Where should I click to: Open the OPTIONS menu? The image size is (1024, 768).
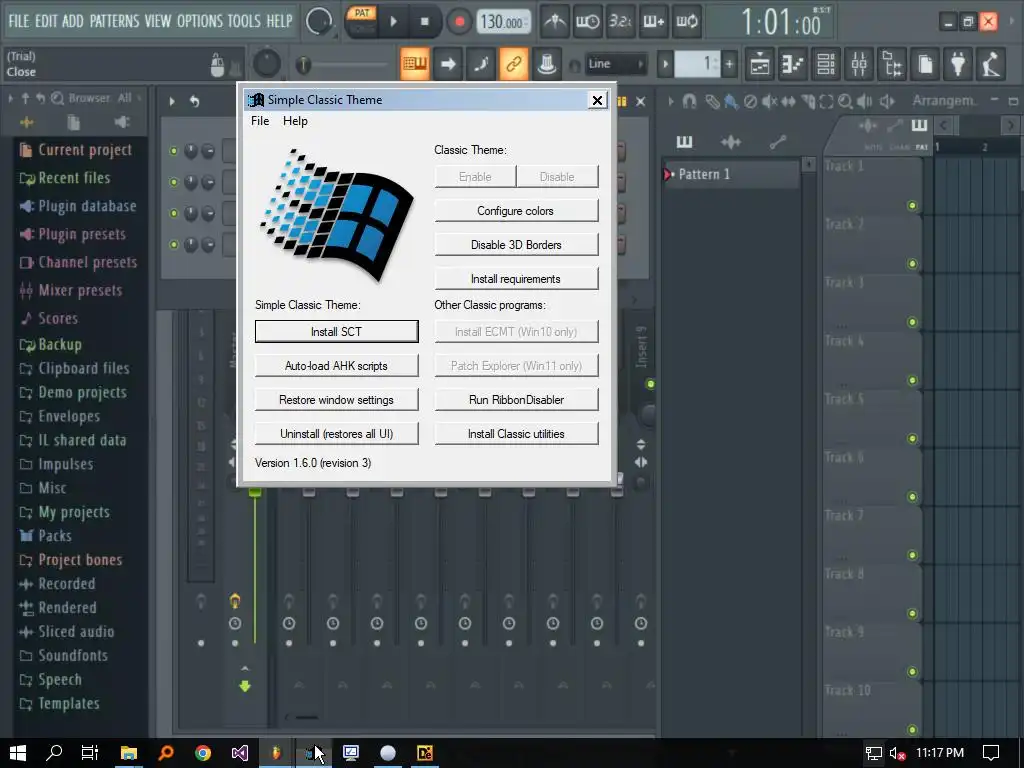coord(199,21)
